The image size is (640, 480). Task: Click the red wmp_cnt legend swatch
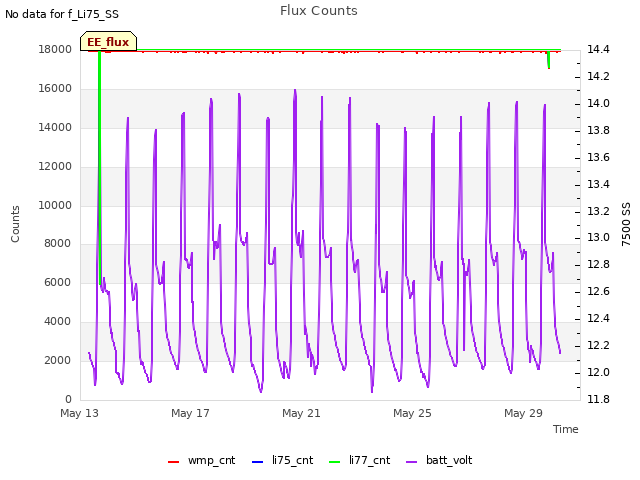[x=173, y=462]
